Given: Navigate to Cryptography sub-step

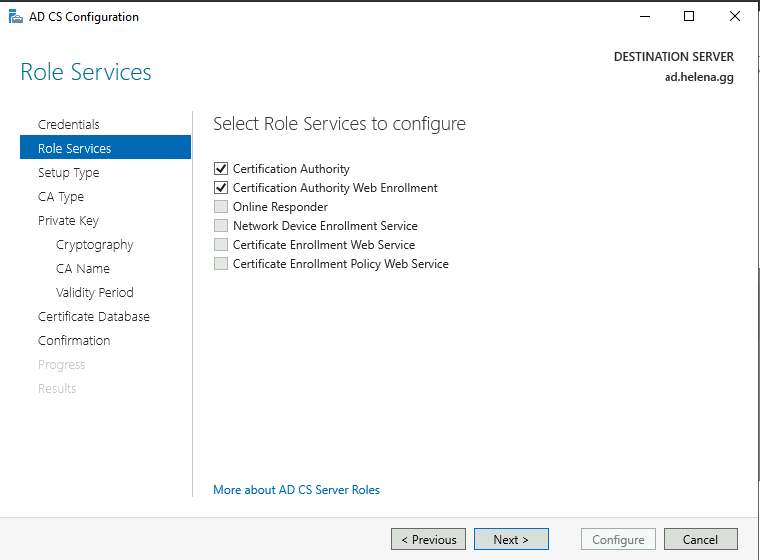Looking at the screenshot, I should tap(95, 245).
